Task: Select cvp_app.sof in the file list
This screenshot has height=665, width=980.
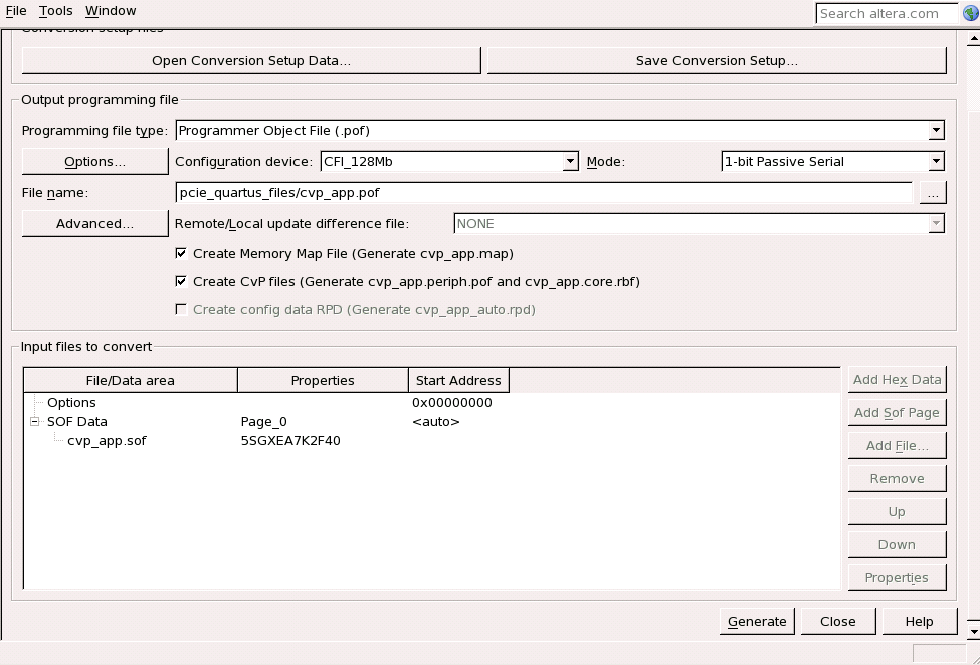Action: coord(107,441)
